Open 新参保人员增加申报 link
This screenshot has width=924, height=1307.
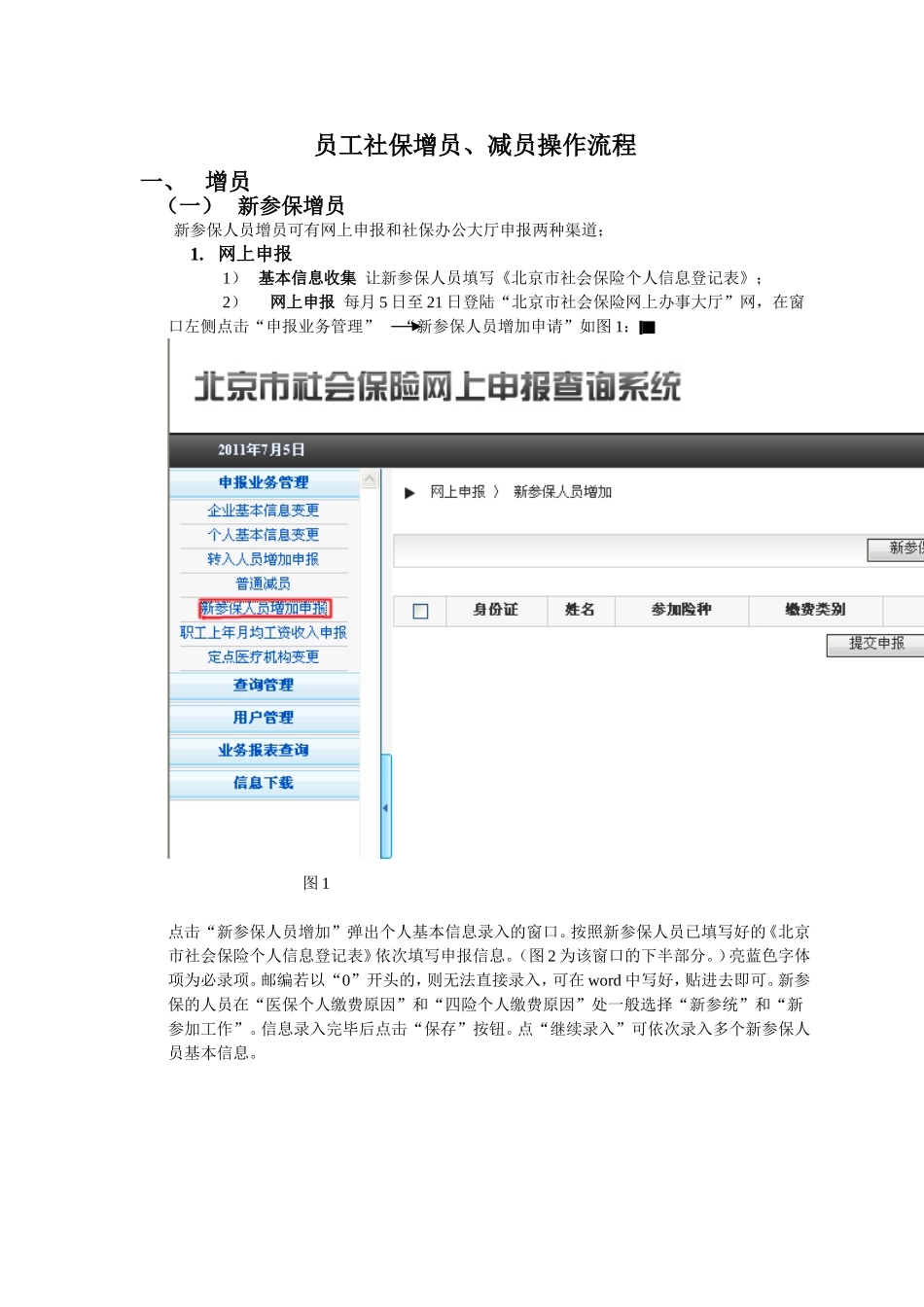click(265, 609)
